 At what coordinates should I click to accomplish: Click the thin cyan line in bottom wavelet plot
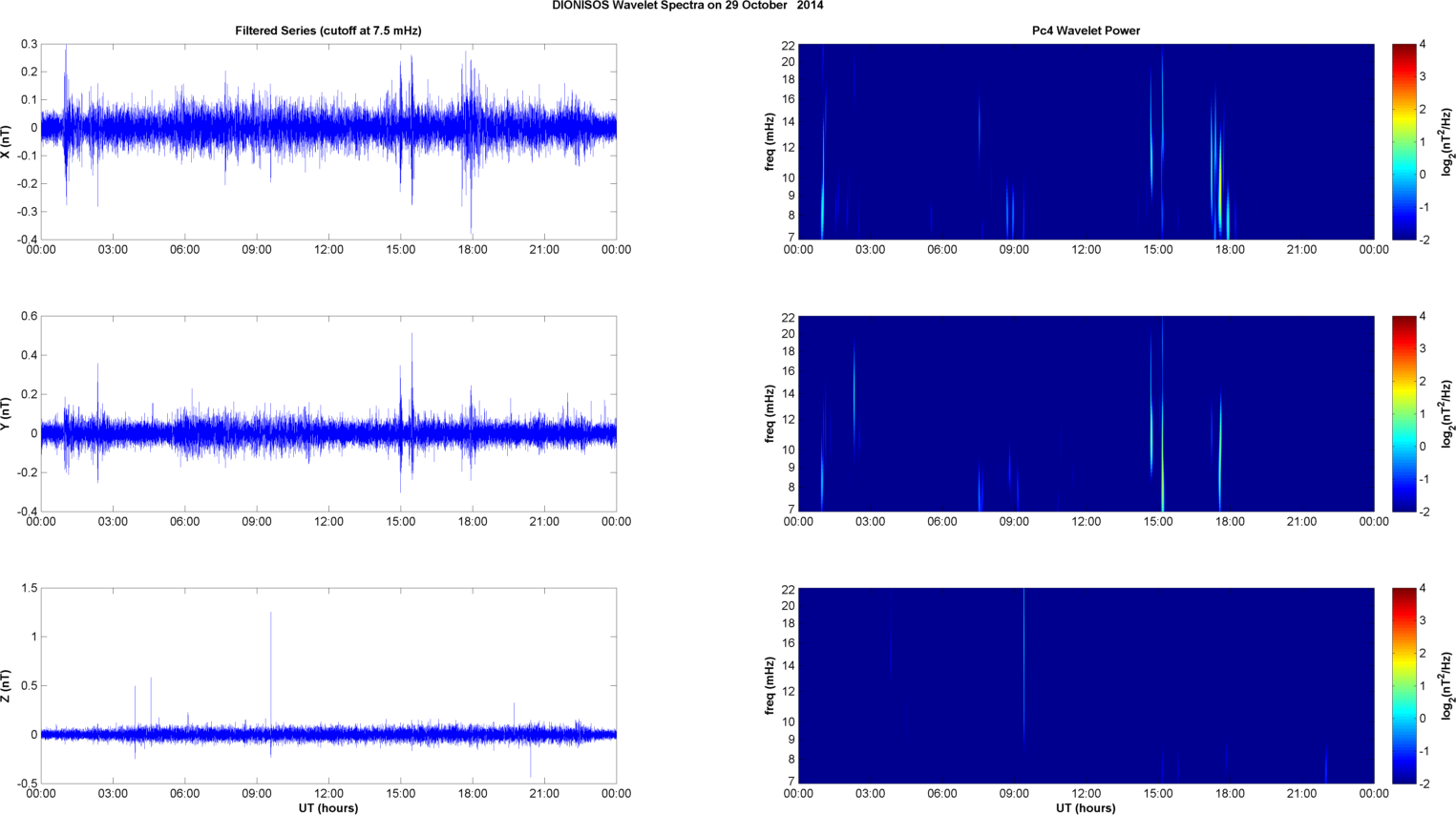click(1023, 668)
